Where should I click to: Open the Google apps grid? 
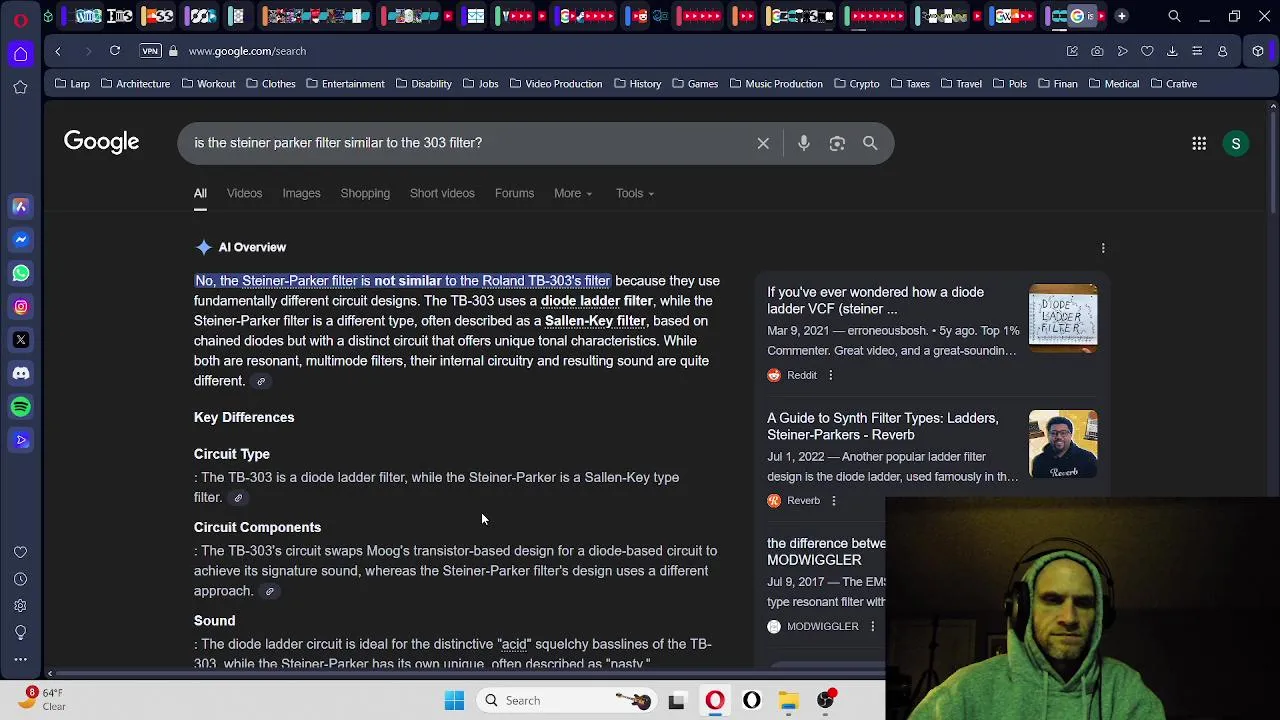(x=1199, y=144)
